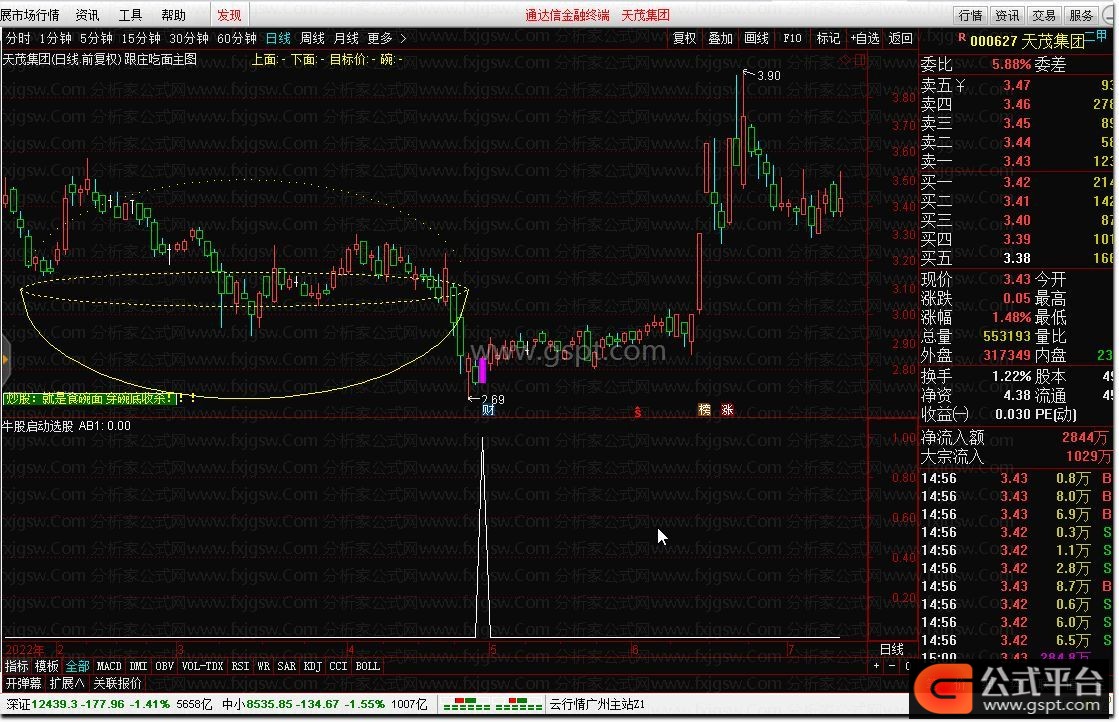The width and height of the screenshot is (1119, 722).
Task: Click the 交易 button at top right
Action: coord(1043,15)
